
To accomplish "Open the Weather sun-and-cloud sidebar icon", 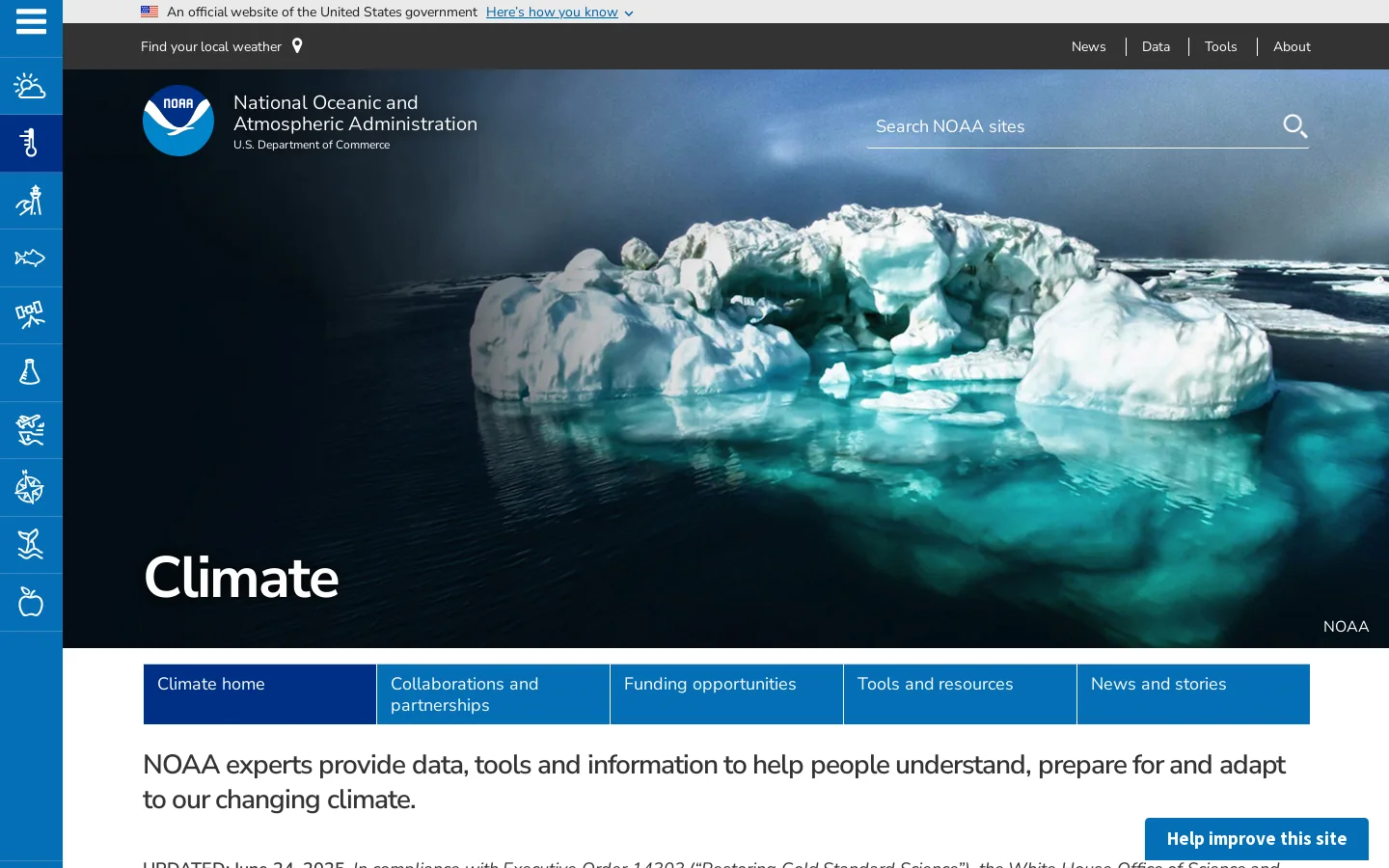I will 31,87.
